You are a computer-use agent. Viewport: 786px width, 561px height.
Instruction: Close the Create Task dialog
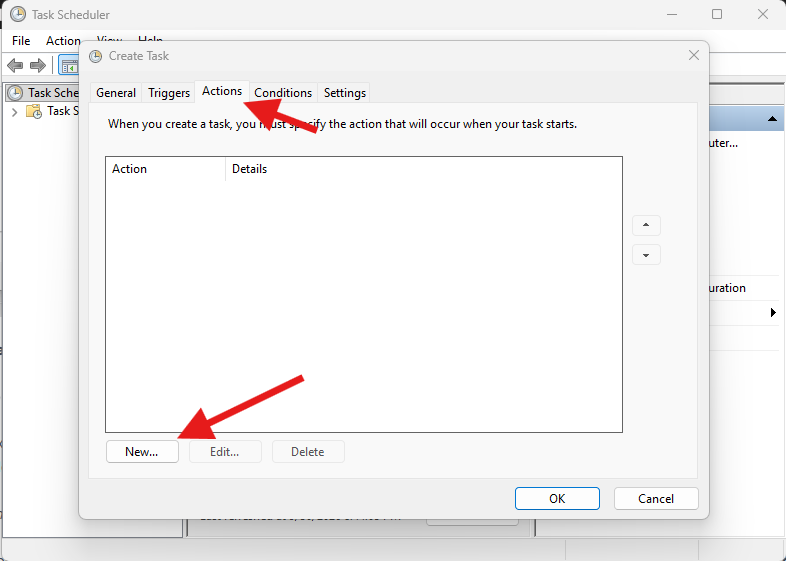694,55
